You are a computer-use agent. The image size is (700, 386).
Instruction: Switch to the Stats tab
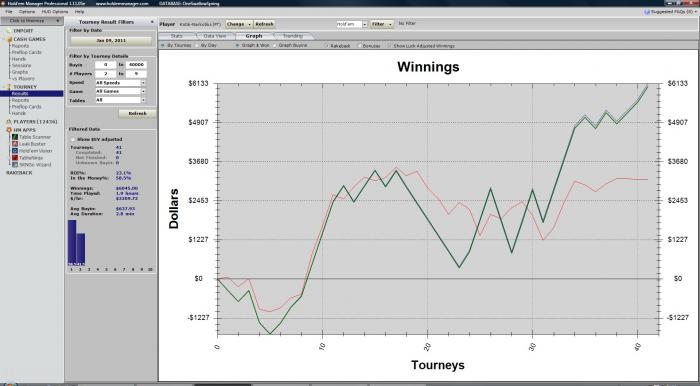point(177,36)
